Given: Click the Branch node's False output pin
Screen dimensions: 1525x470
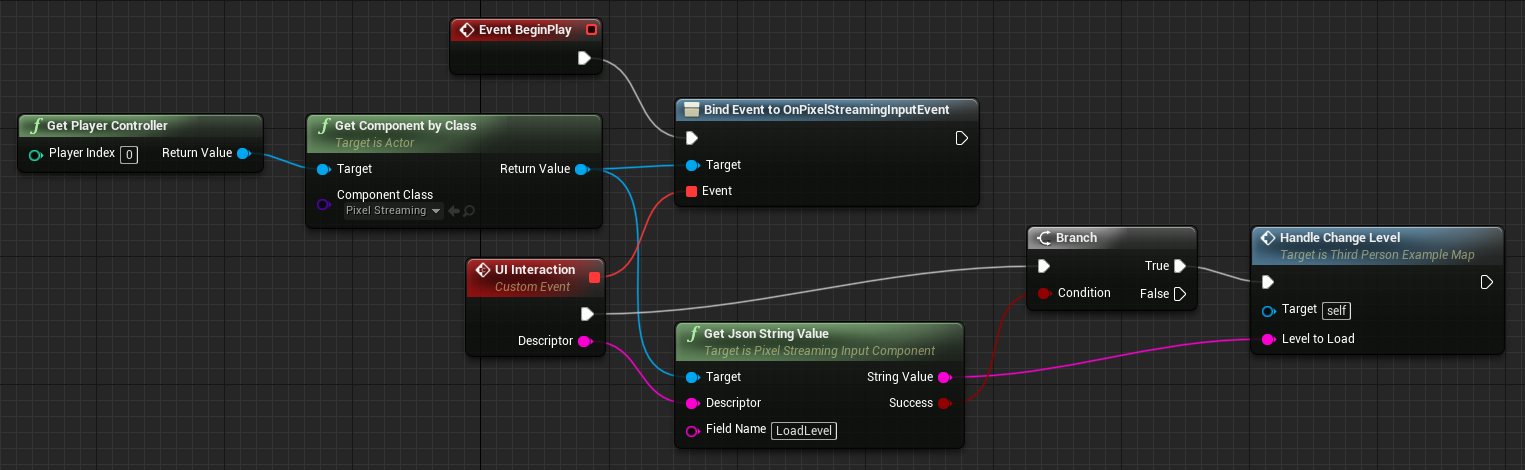Looking at the screenshot, I should click(x=1179, y=294).
